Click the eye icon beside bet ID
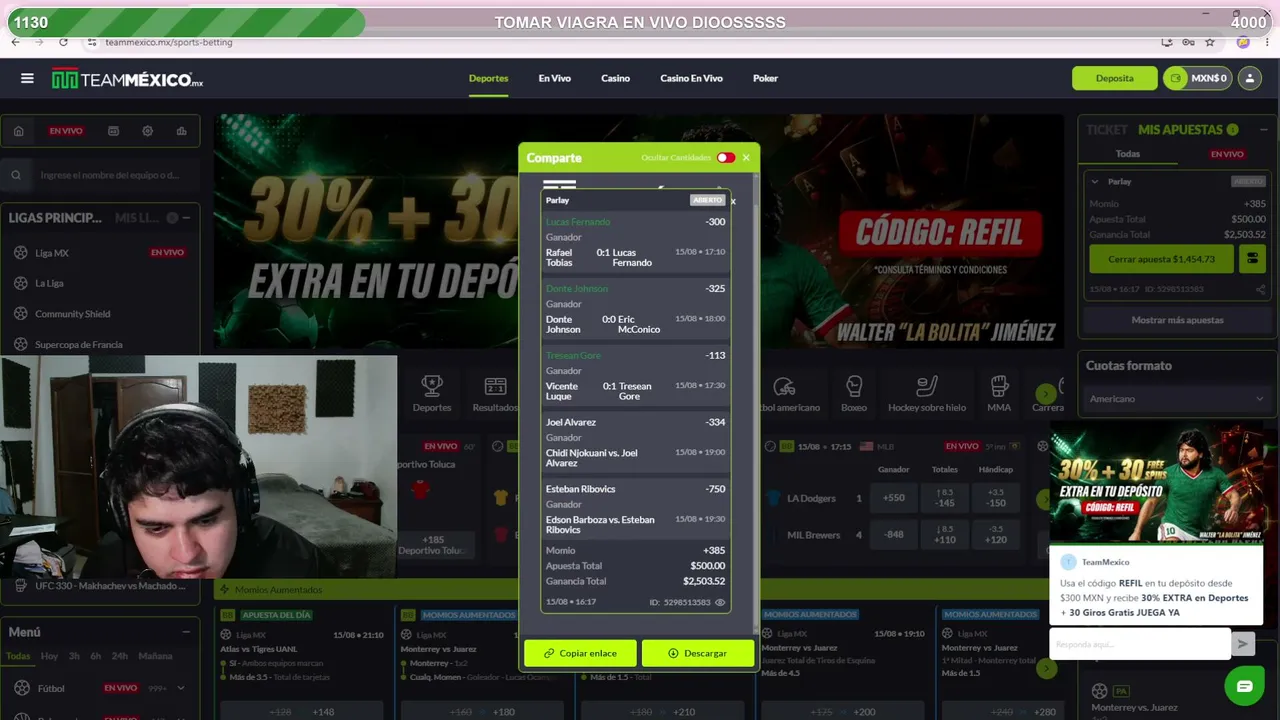 tap(720, 602)
